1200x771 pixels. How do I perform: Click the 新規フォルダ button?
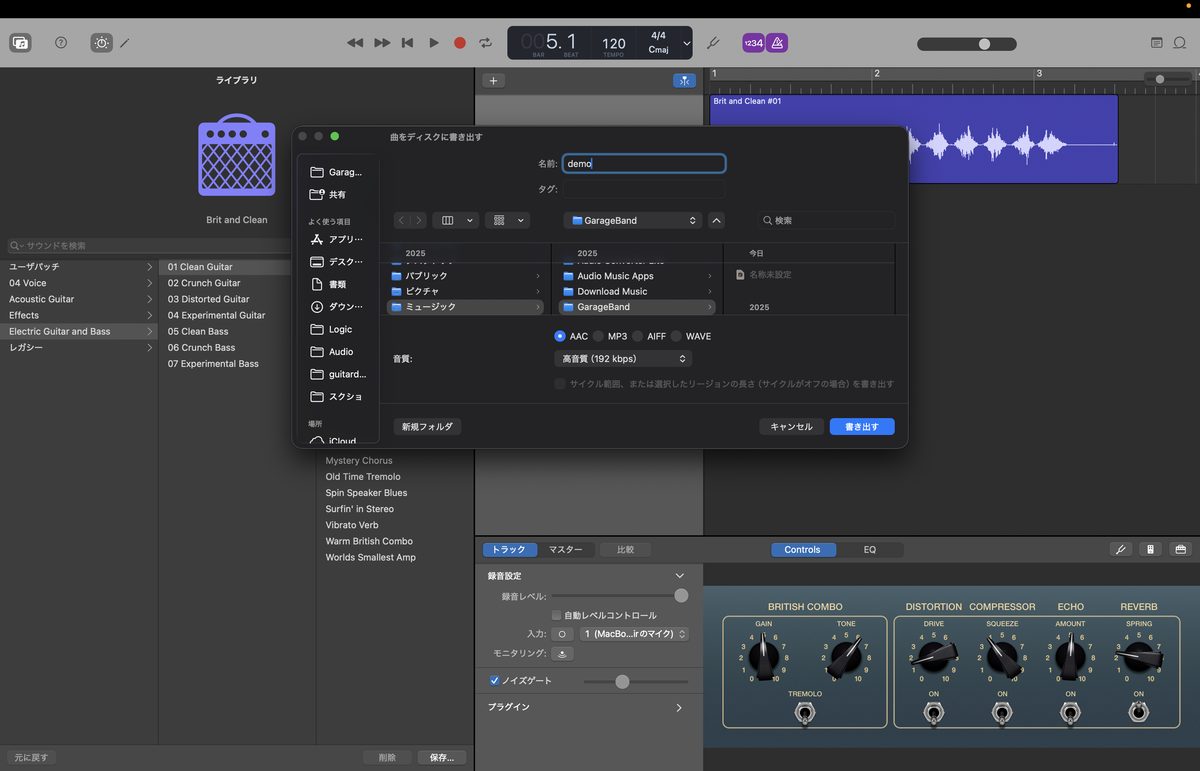coord(427,426)
